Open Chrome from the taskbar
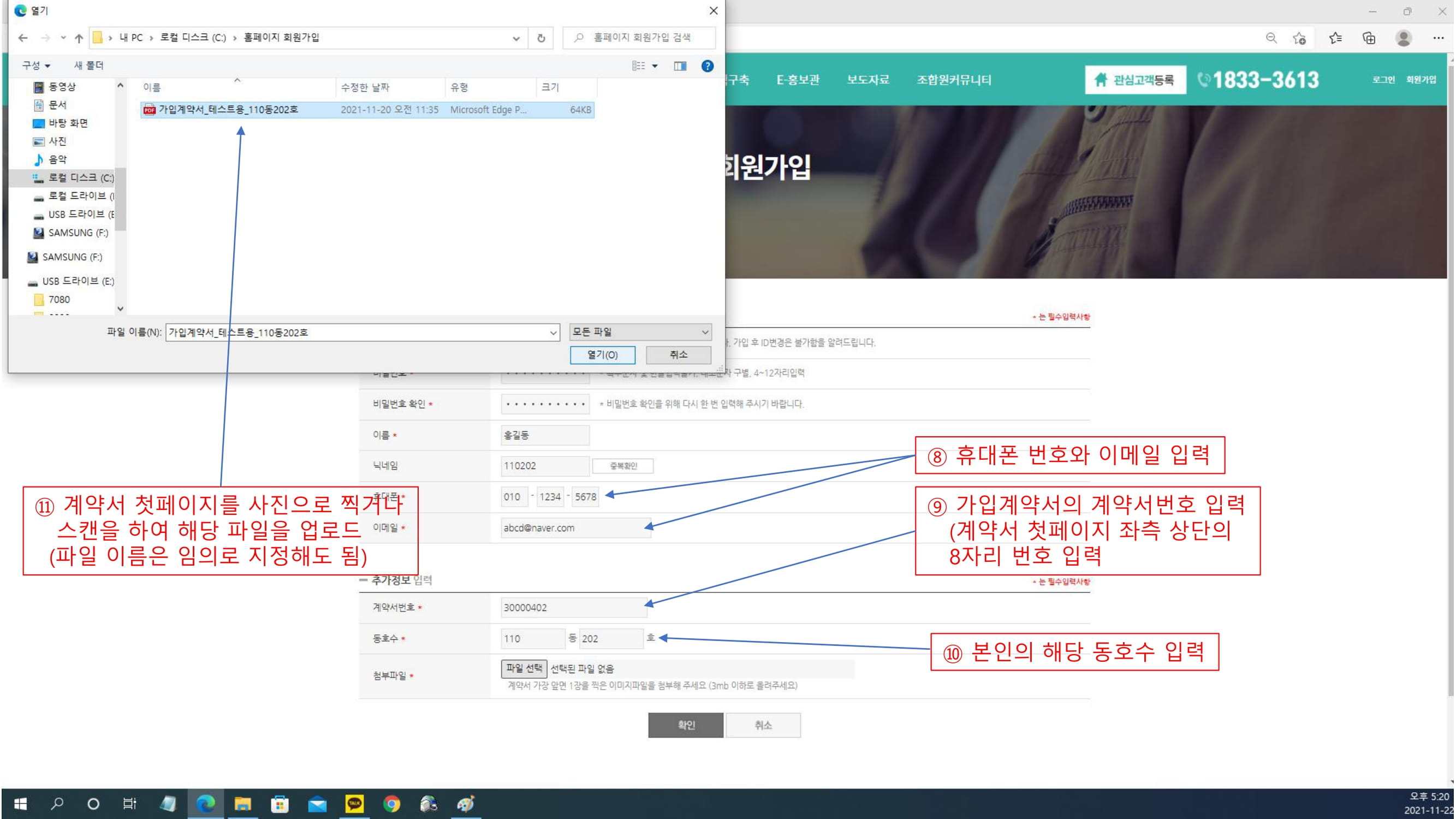 pyautogui.click(x=391, y=803)
